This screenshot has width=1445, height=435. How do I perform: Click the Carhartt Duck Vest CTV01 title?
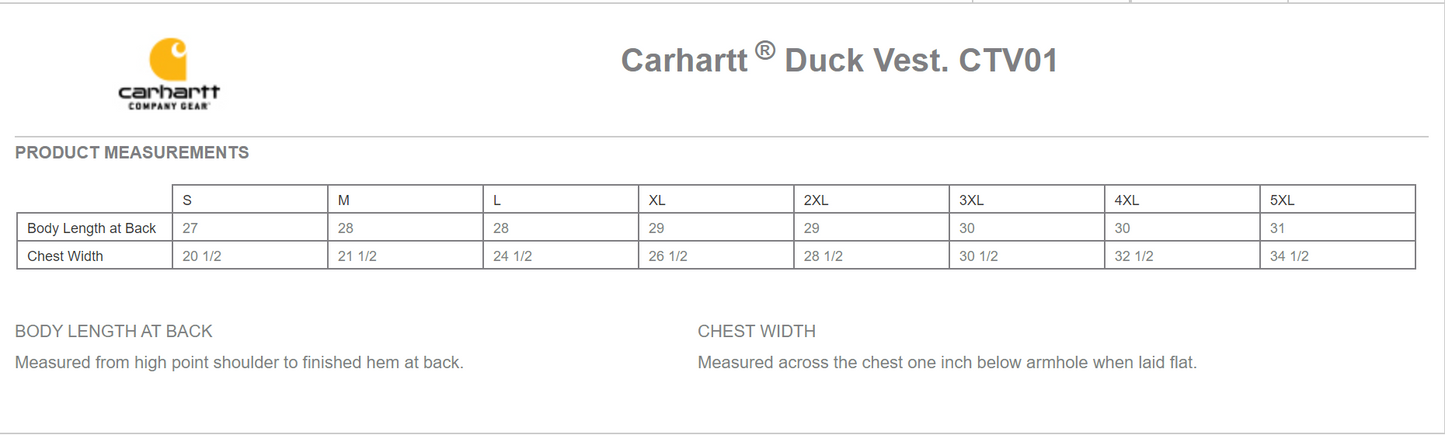[839, 61]
